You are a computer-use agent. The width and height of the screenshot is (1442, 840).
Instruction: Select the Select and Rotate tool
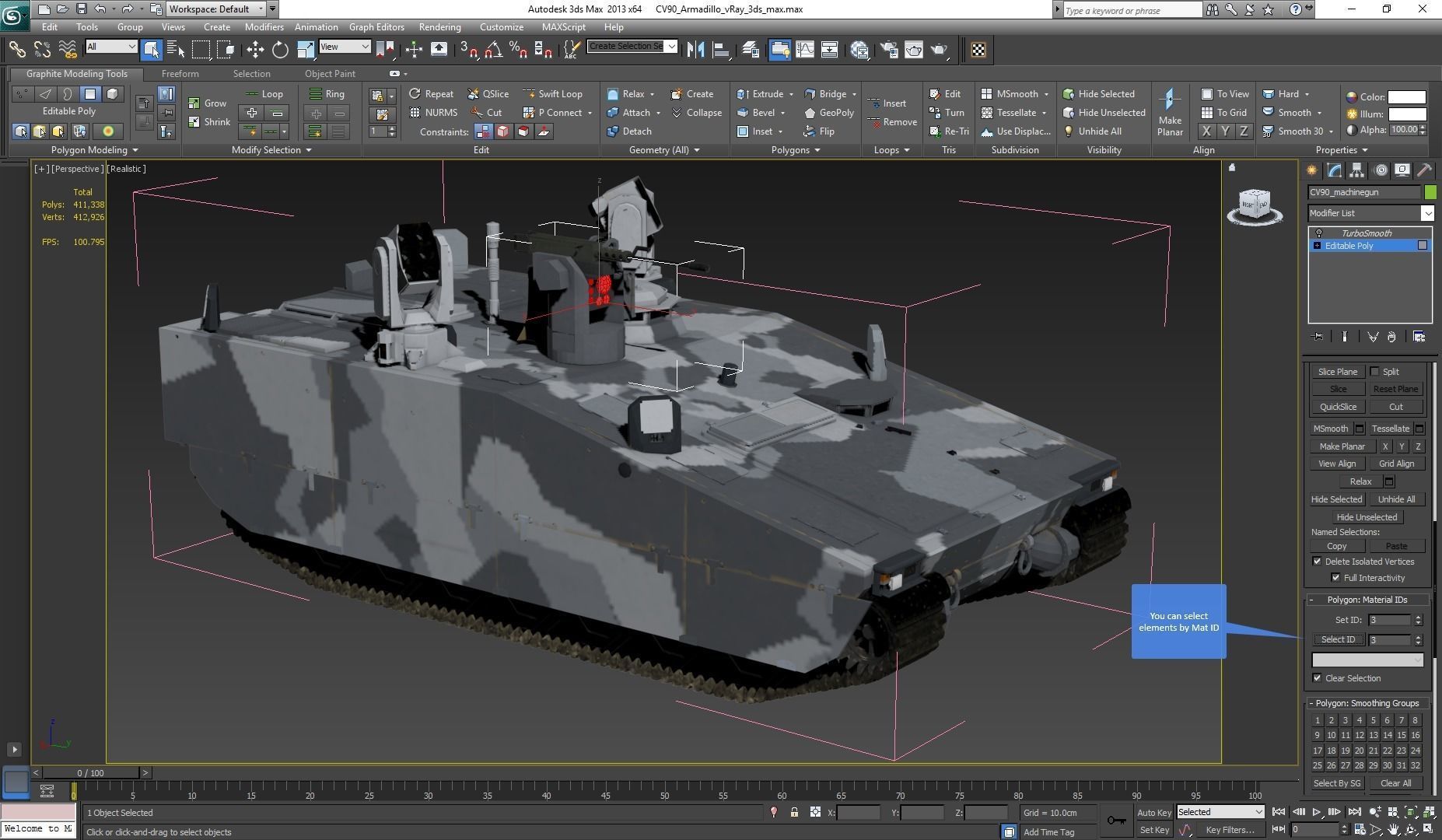[280, 50]
